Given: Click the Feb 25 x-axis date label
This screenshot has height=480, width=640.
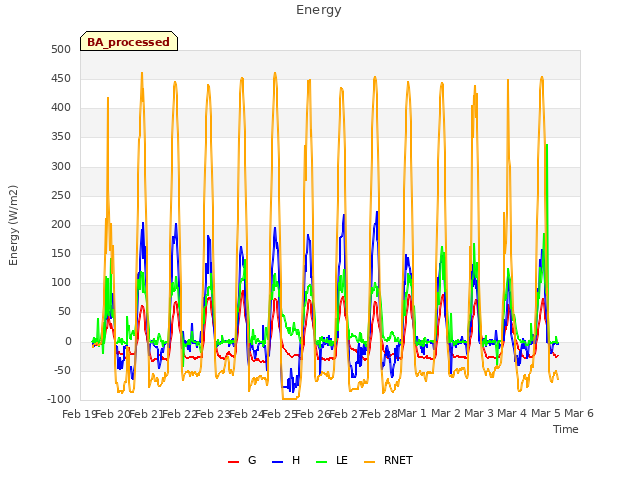Looking at the screenshot, I should point(279,414).
